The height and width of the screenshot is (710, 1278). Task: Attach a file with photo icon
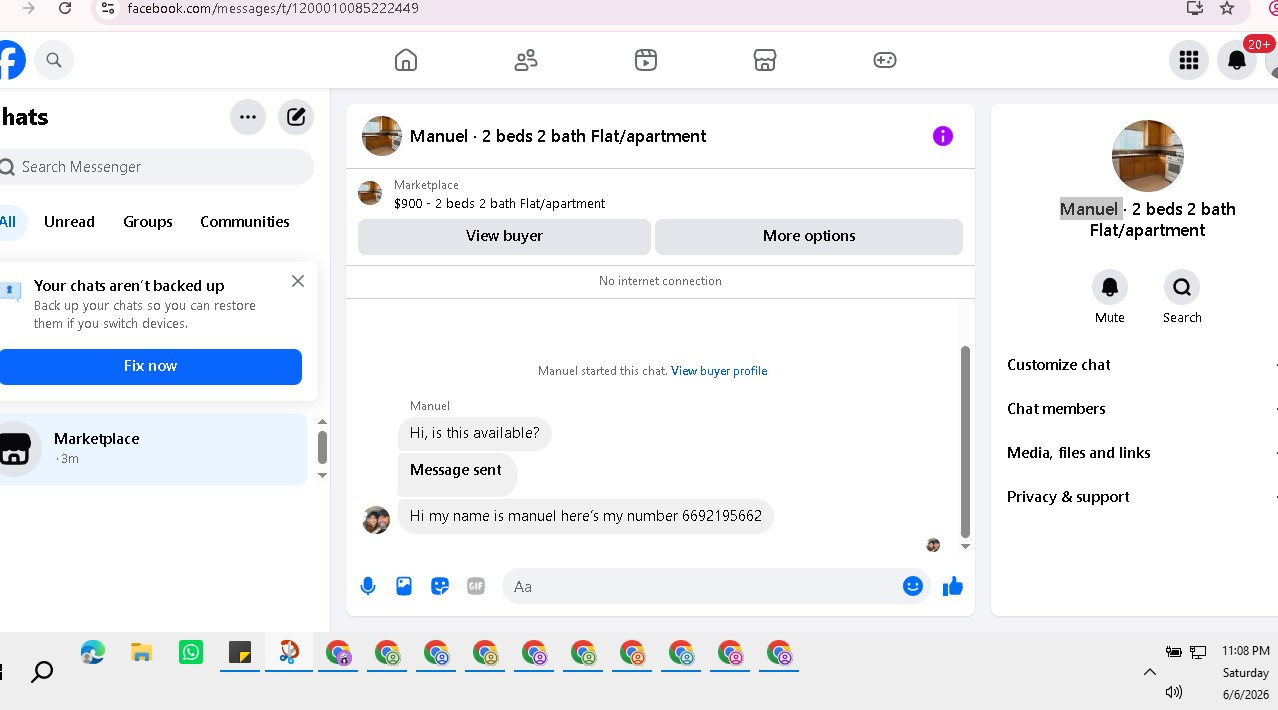pos(404,586)
